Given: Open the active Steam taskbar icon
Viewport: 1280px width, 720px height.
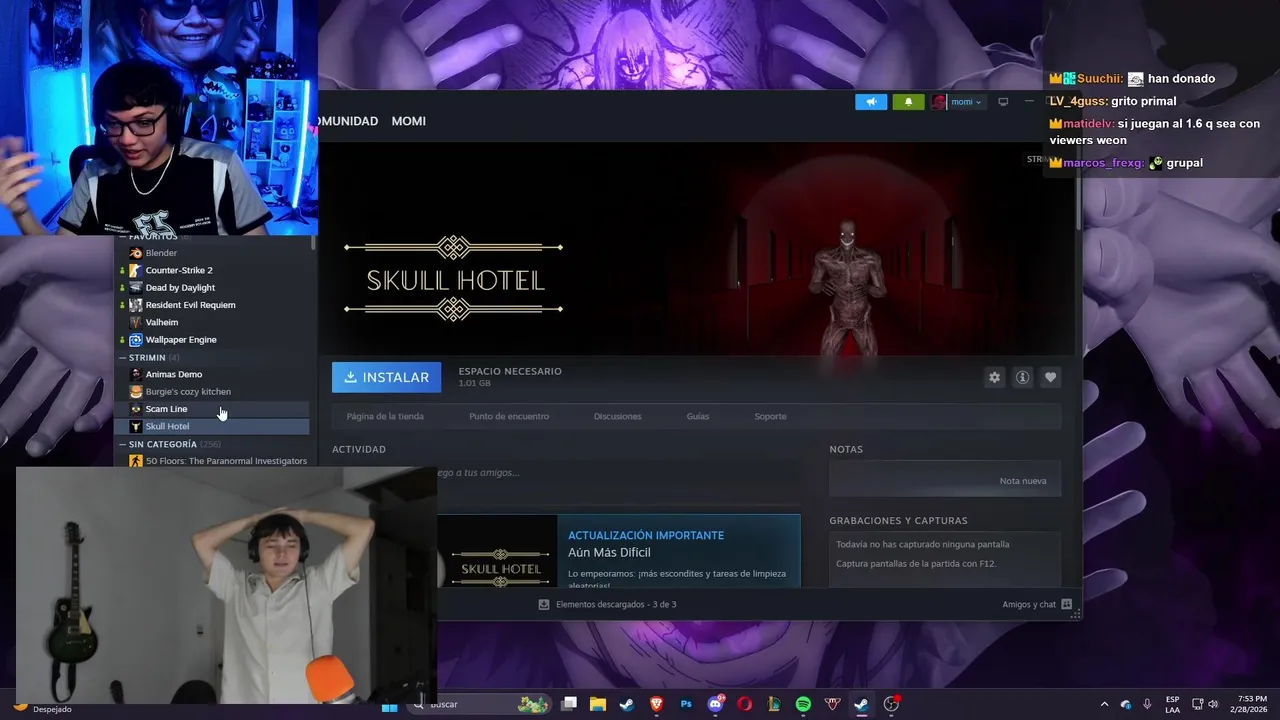Looking at the screenshot, I should 861,705.
